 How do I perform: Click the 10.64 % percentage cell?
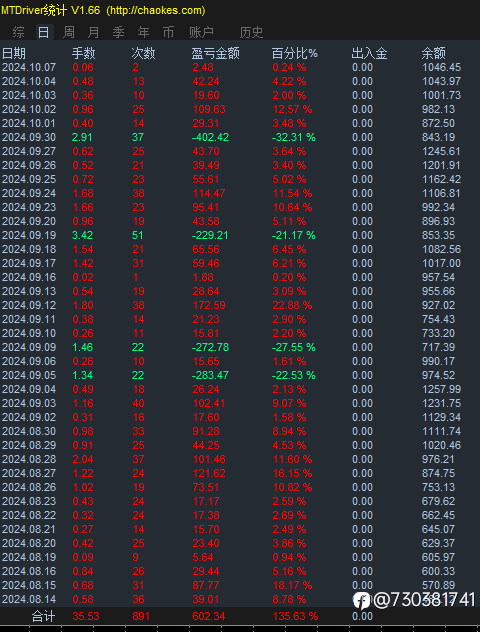(292, 207)
